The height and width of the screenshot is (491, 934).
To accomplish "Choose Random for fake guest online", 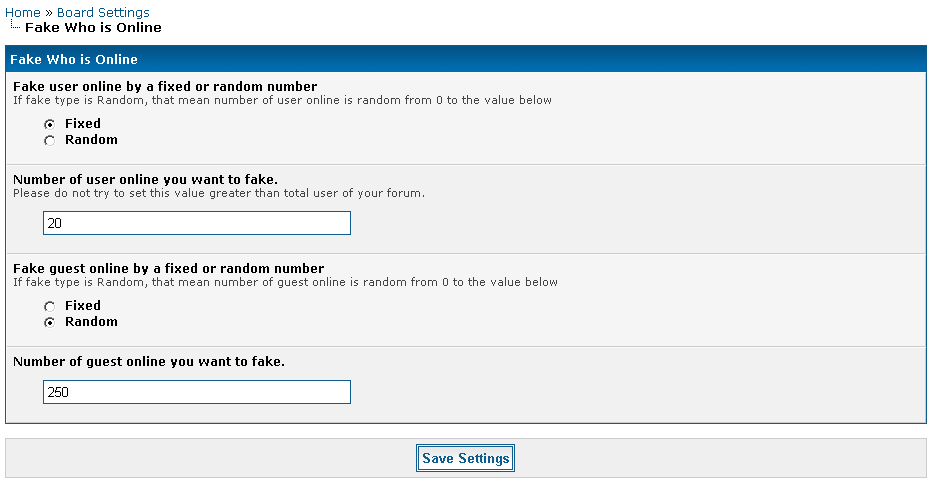I will [x=49, y=322].
